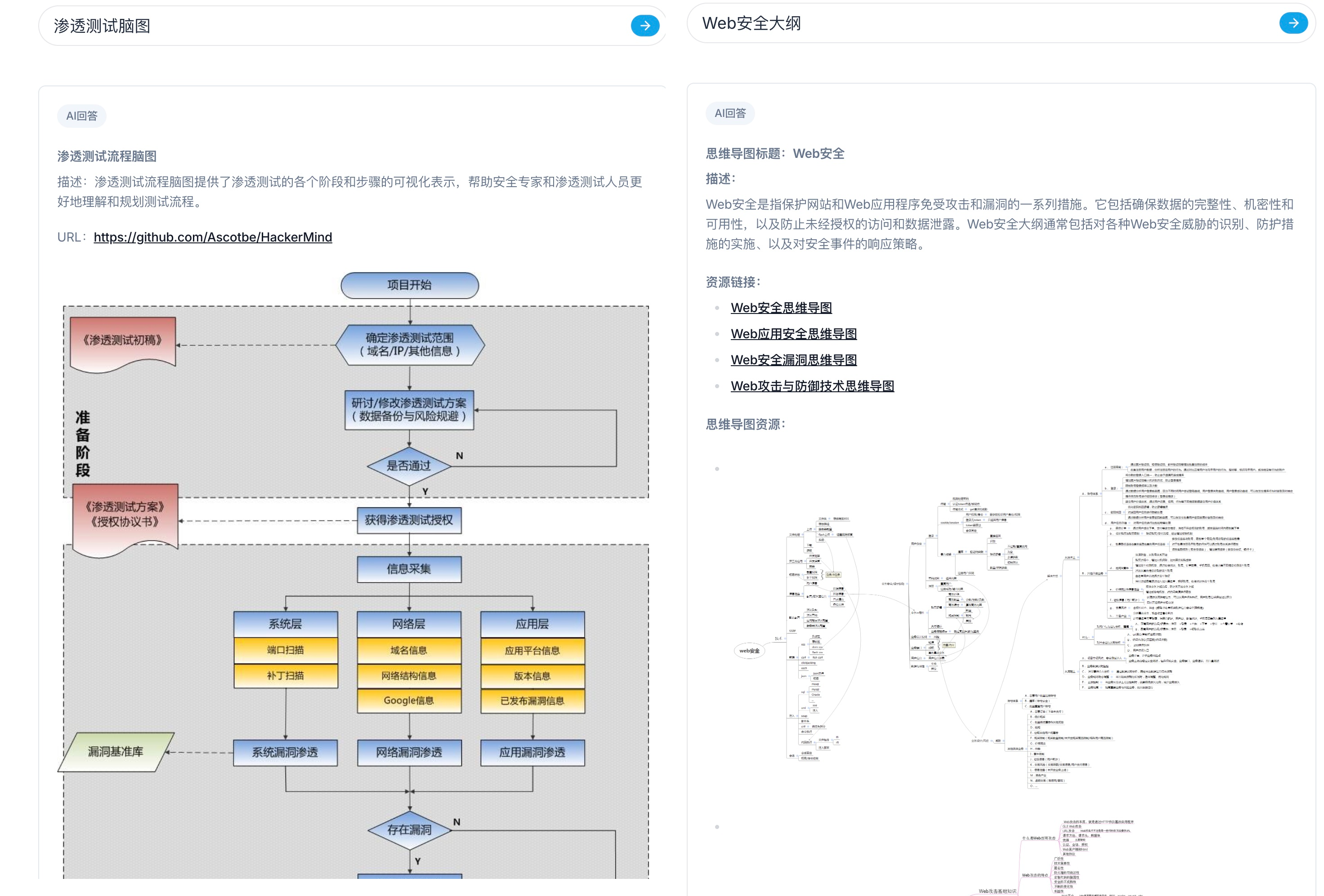Screen dimensions: 1324x896
Task: Click the 信息采集 box in flowchart
Action: [x=409, y=569]
